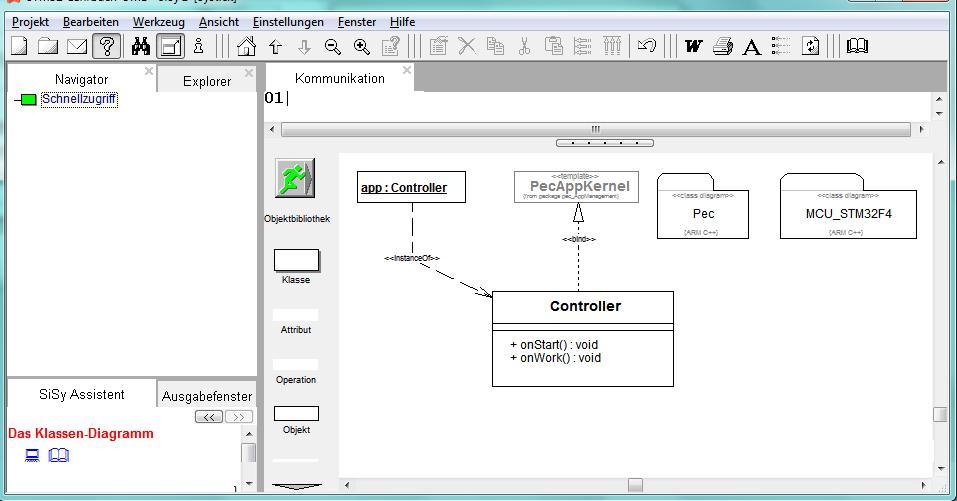This screenshot has width=957, height=501.
Task: Select the Kommunikation tab
Action: [340, 78]
